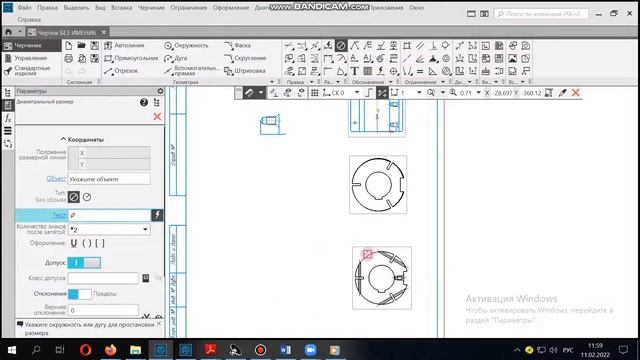
Task: Select the Автолиния tool
Action: [x=124, y=45]
